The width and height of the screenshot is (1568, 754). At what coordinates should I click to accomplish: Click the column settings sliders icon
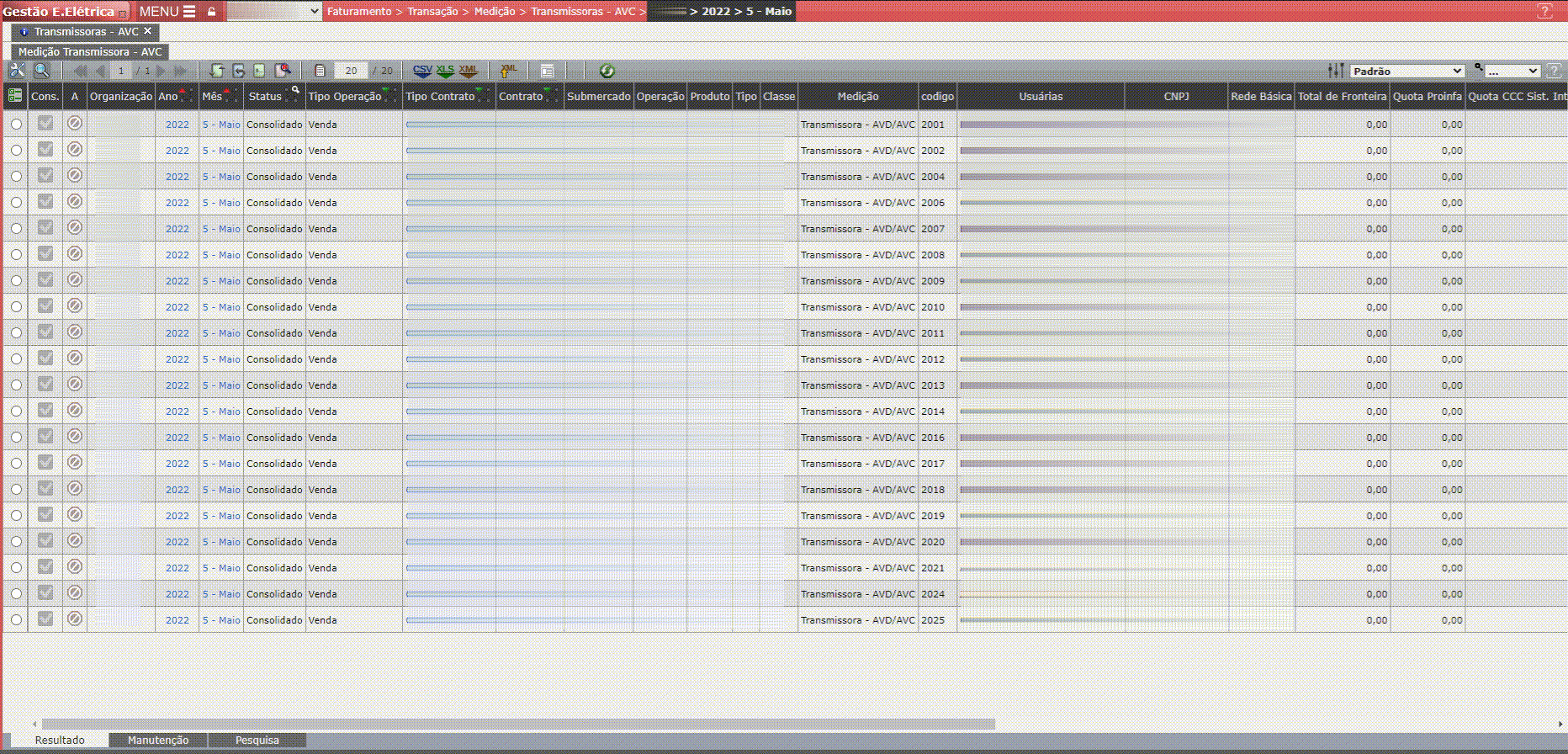[1335, 71]
